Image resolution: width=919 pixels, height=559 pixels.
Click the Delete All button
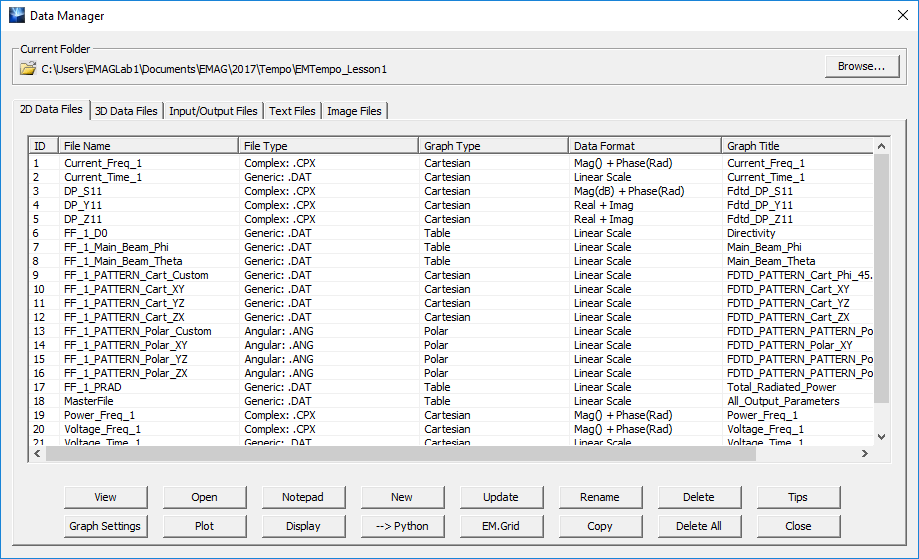(699, 526)
